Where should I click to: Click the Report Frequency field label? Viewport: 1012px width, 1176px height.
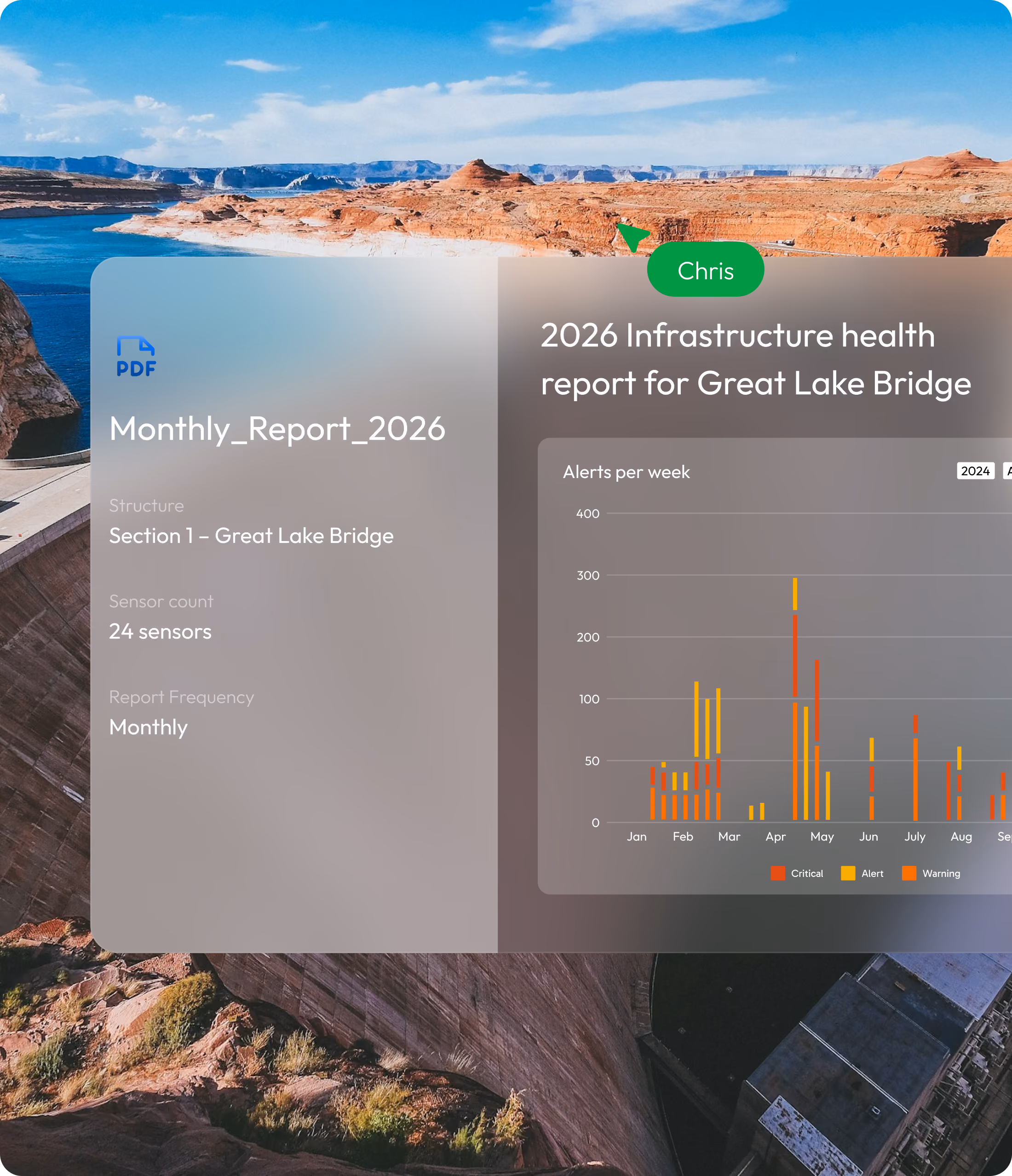182,697
